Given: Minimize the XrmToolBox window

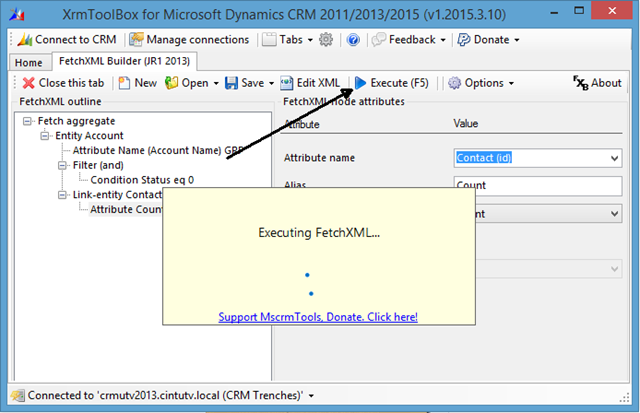Looking at the screenshot, I should click(x=554, y=12).
